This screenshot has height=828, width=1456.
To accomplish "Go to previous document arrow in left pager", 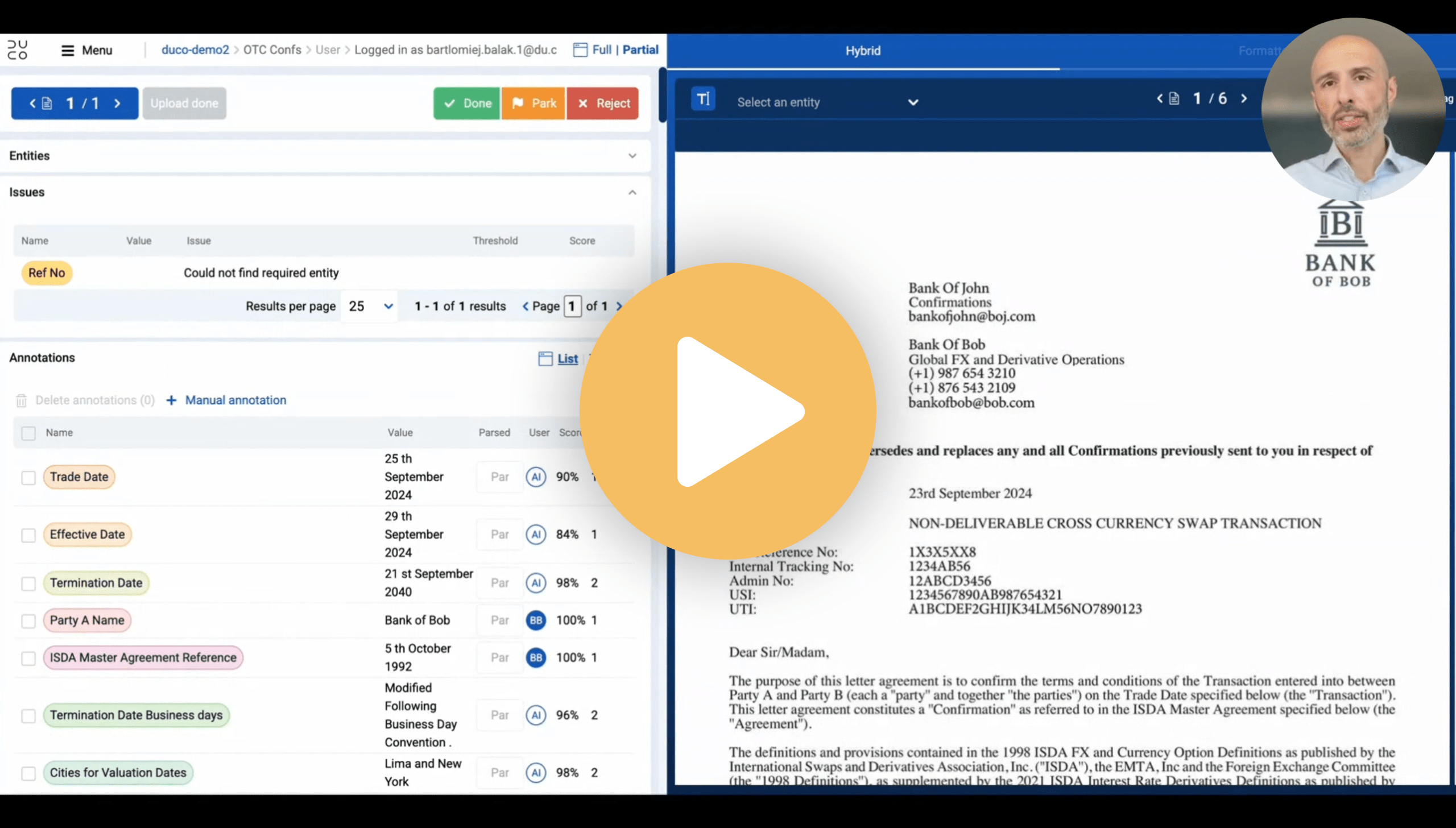I will pyautogui.click(x=32, y=103).
